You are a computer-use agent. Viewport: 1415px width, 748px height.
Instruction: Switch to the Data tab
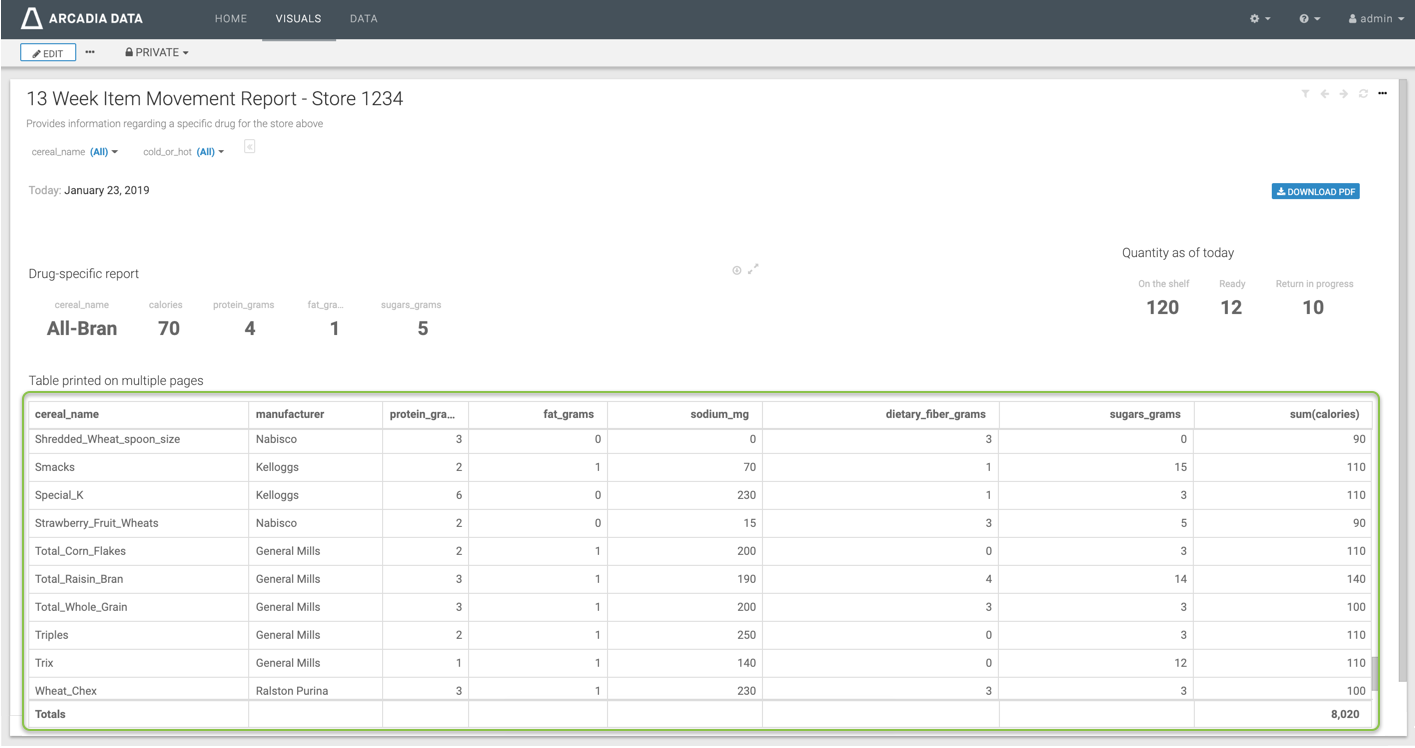pyautogui.click(x=364, y=19)
